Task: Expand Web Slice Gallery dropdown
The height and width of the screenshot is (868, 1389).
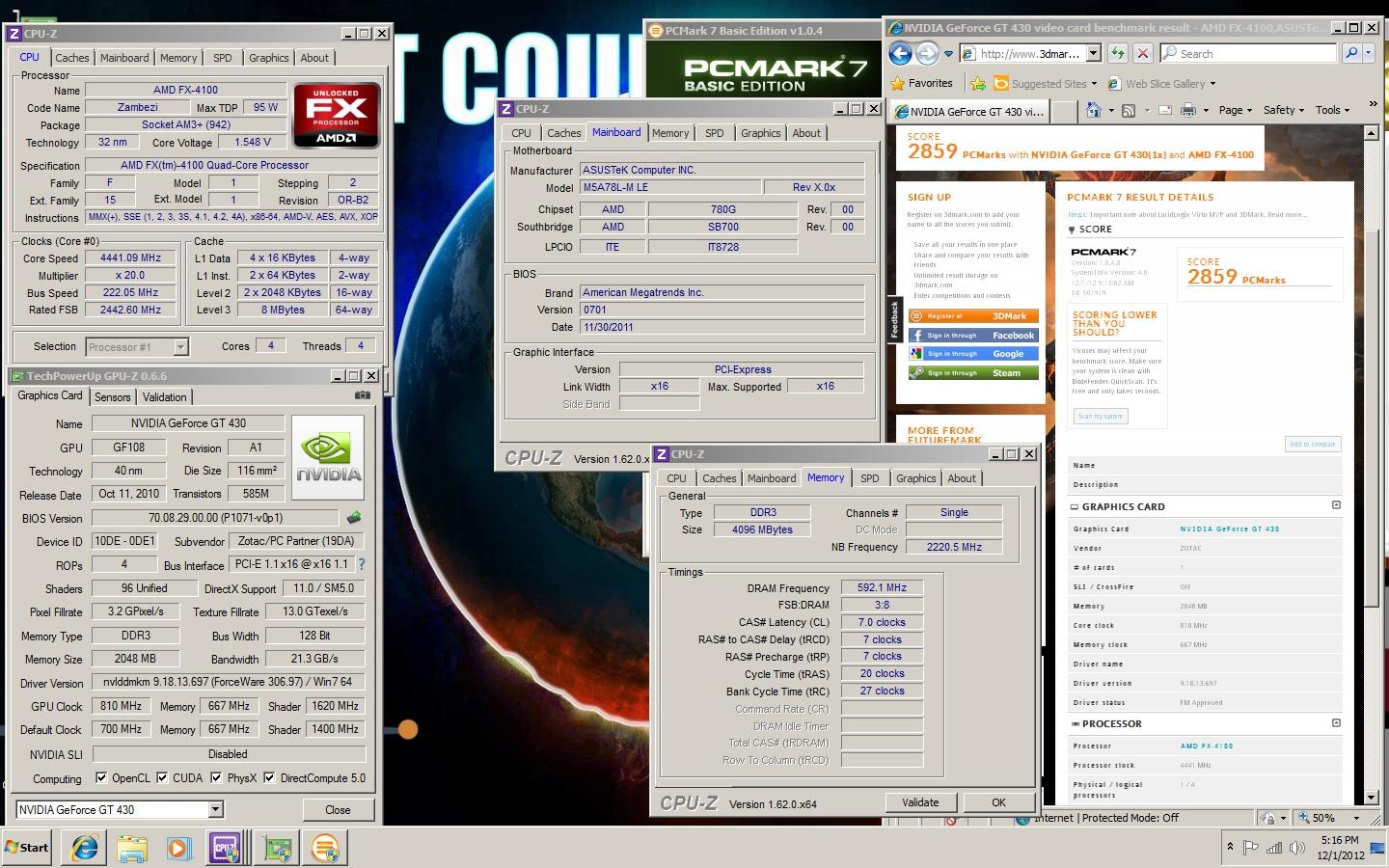Action: (x=1212, y=84)
